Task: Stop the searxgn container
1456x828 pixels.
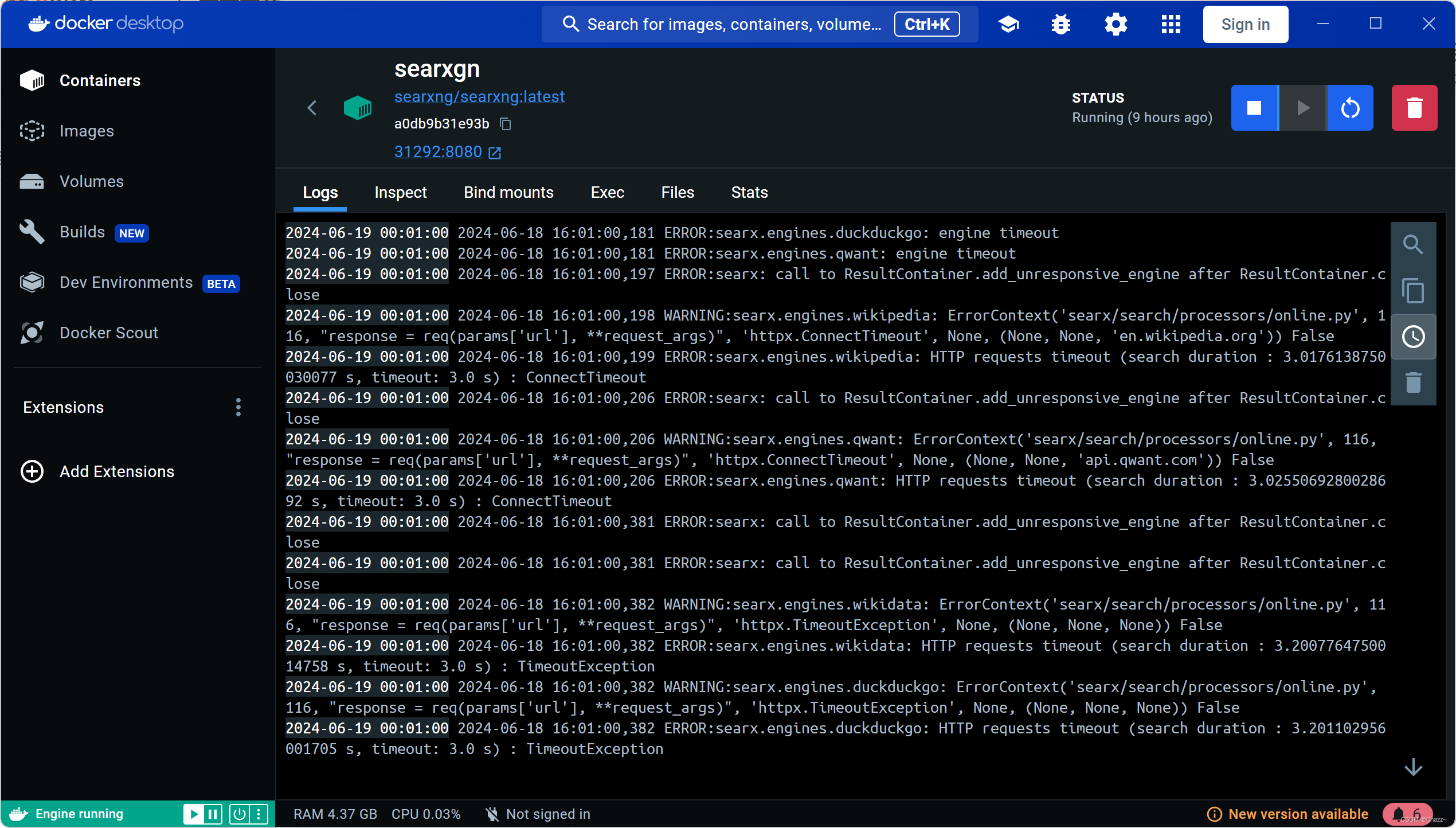Action: click(x=1254, y=108)
